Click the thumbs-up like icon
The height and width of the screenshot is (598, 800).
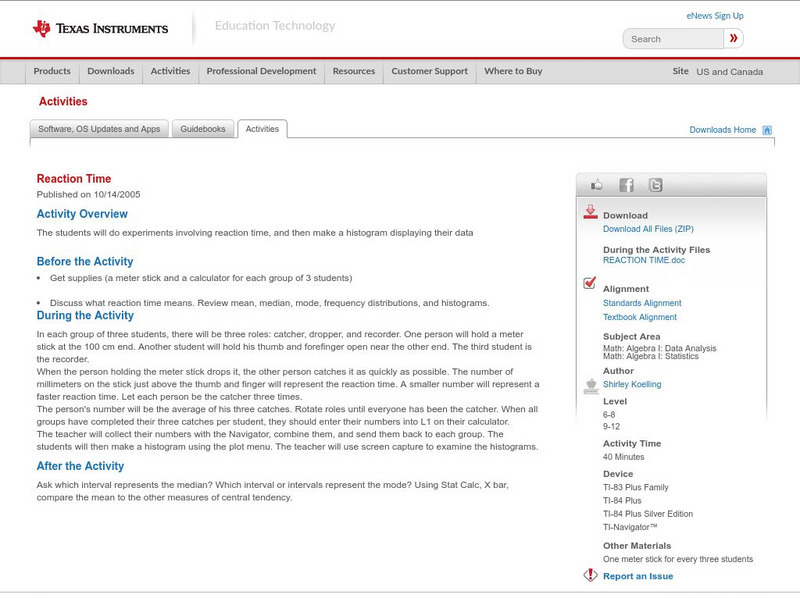597,185
